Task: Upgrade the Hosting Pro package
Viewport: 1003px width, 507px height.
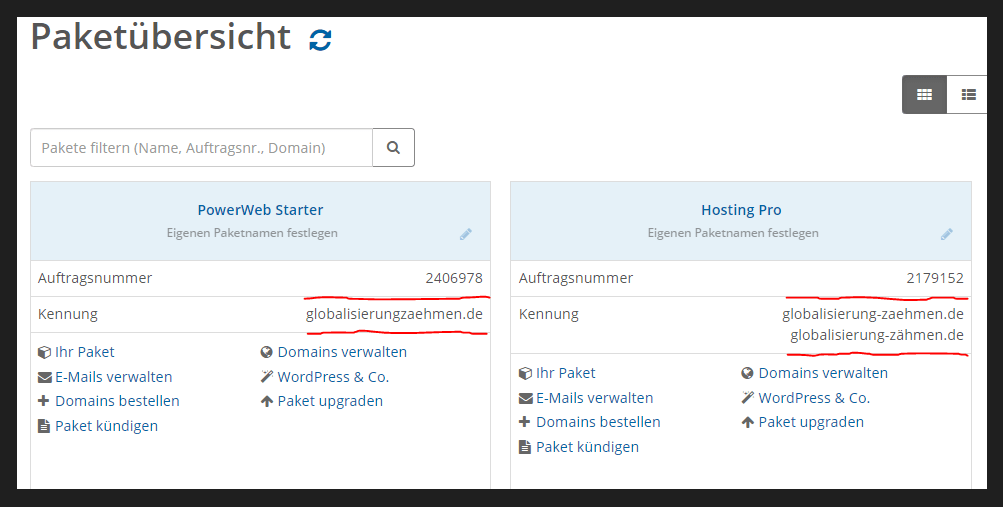Action: pyautogui.click(x=811, y=422)
